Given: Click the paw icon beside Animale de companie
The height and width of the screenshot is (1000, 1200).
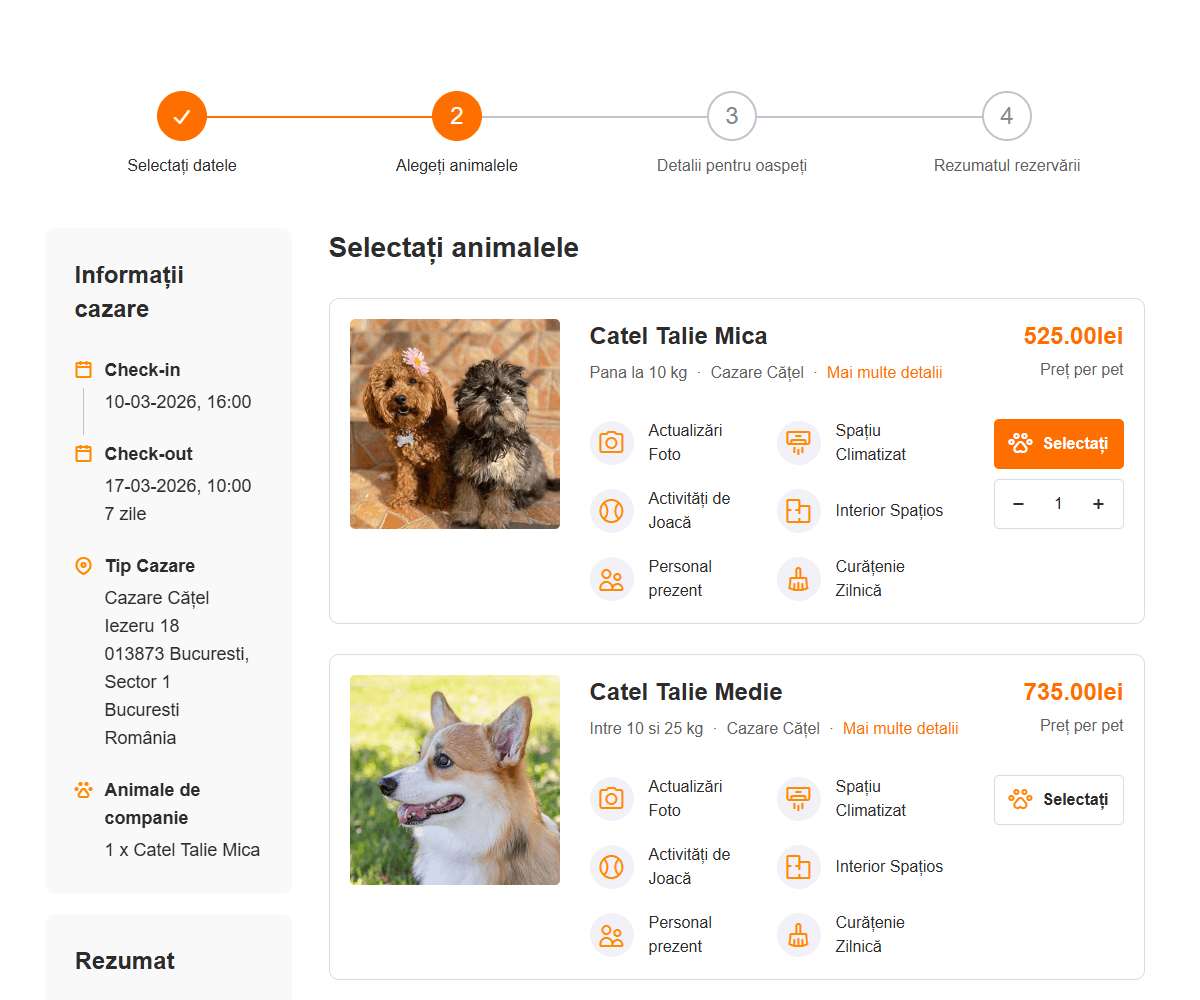Looking at the screenshot, I should pyautogui.click(x=84, y=790).
